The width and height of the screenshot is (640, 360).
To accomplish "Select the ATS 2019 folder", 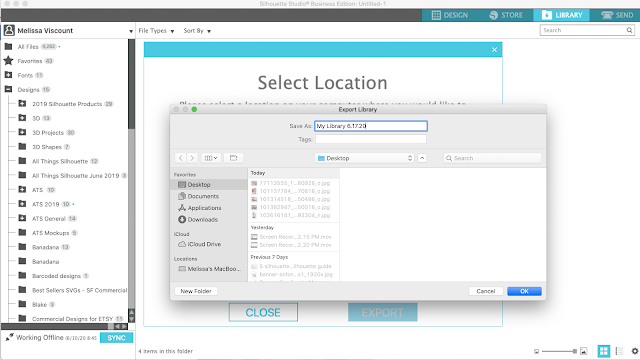I will [x=46, y=204].
